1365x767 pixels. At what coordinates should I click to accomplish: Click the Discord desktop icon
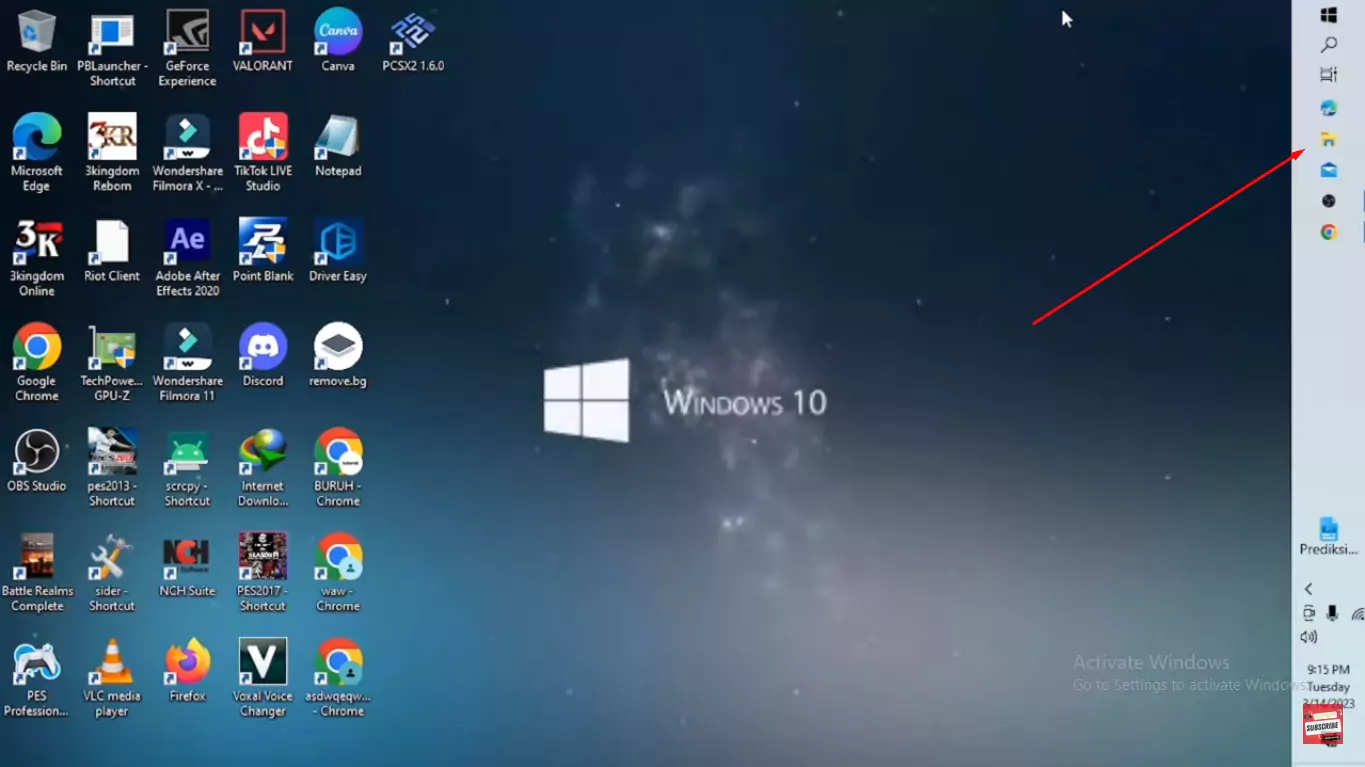click(263, 357)
